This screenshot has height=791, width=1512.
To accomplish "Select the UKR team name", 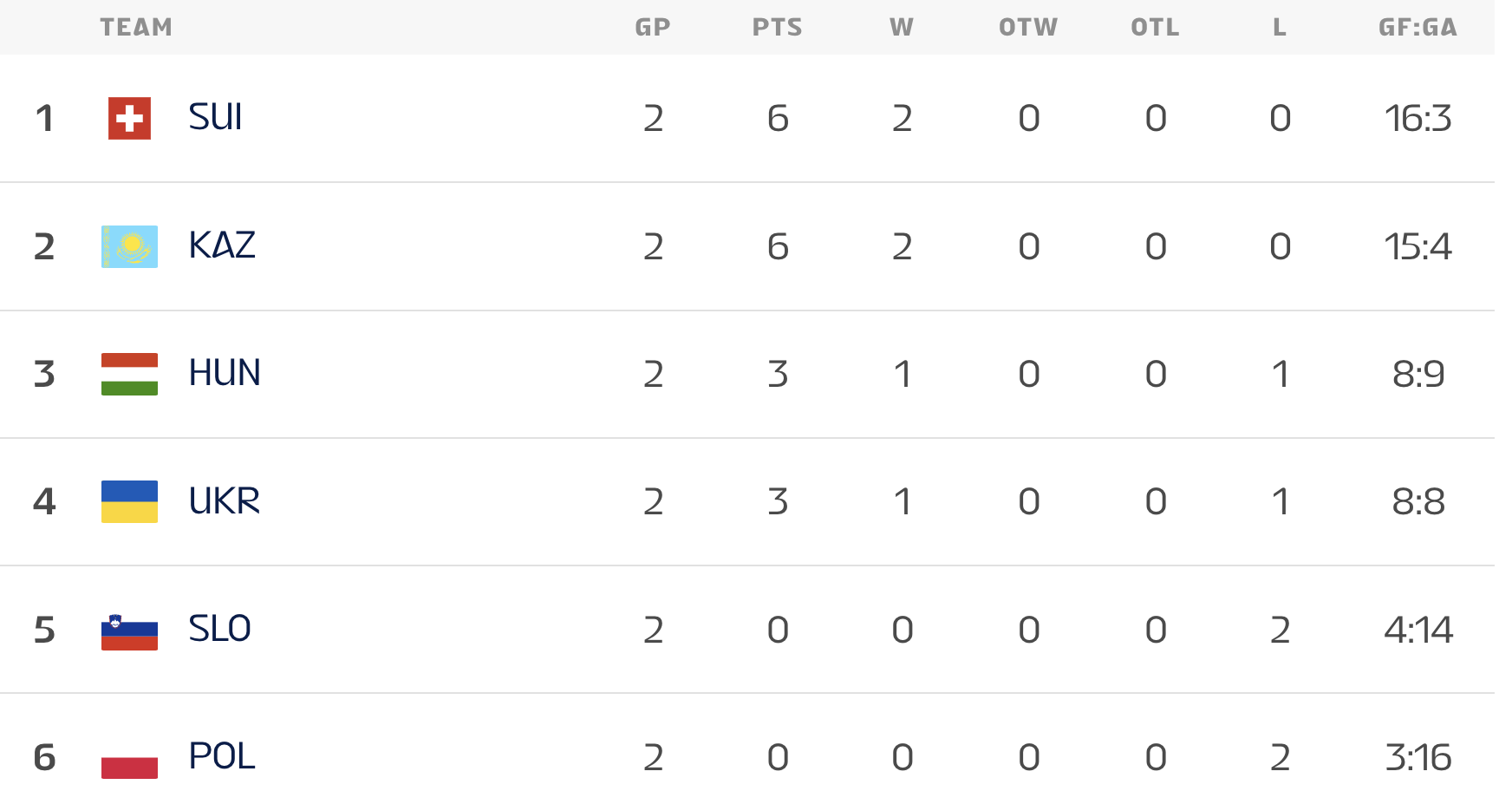I will coord(225,501).
